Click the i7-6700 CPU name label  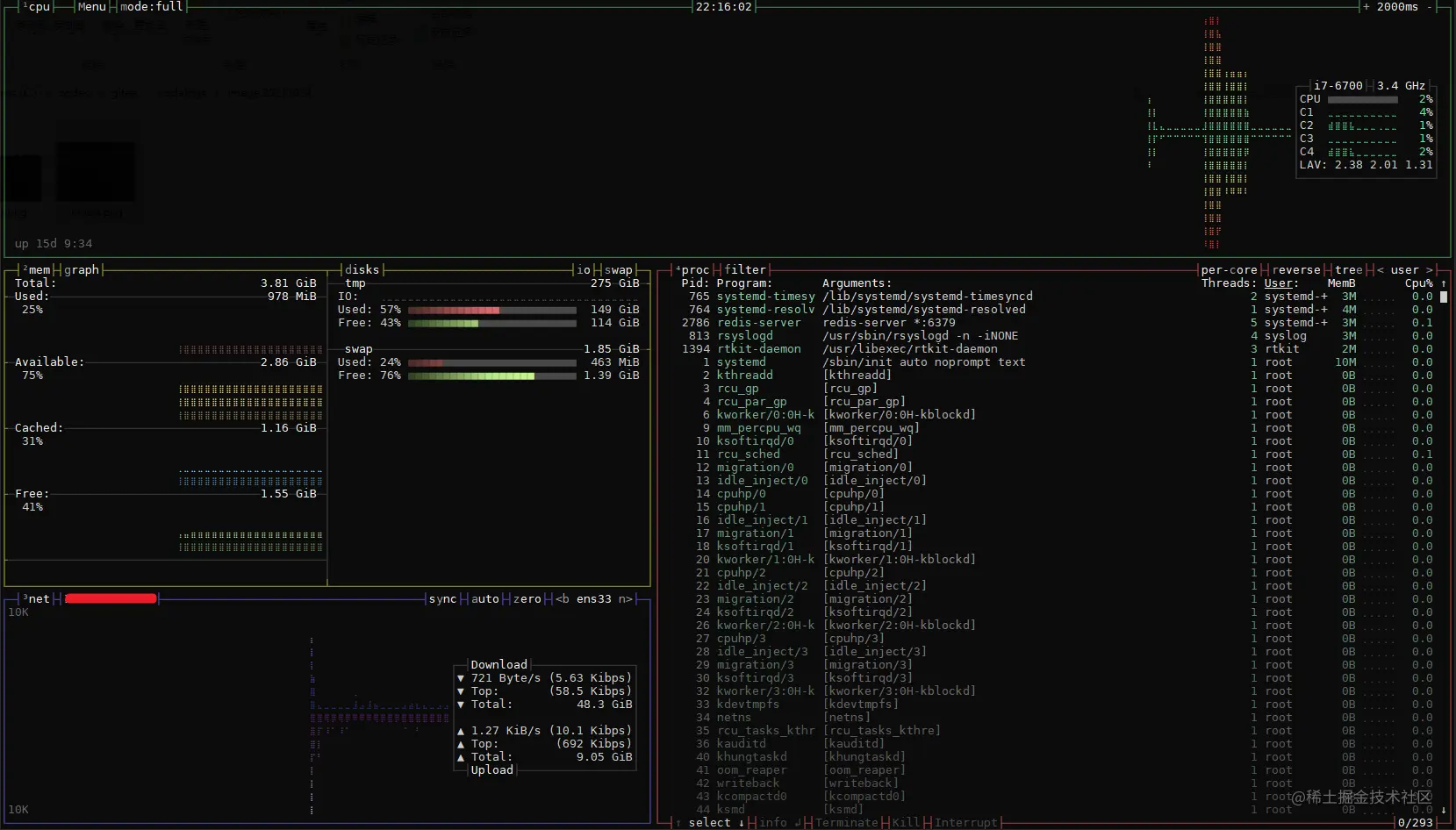(1338, 86)
